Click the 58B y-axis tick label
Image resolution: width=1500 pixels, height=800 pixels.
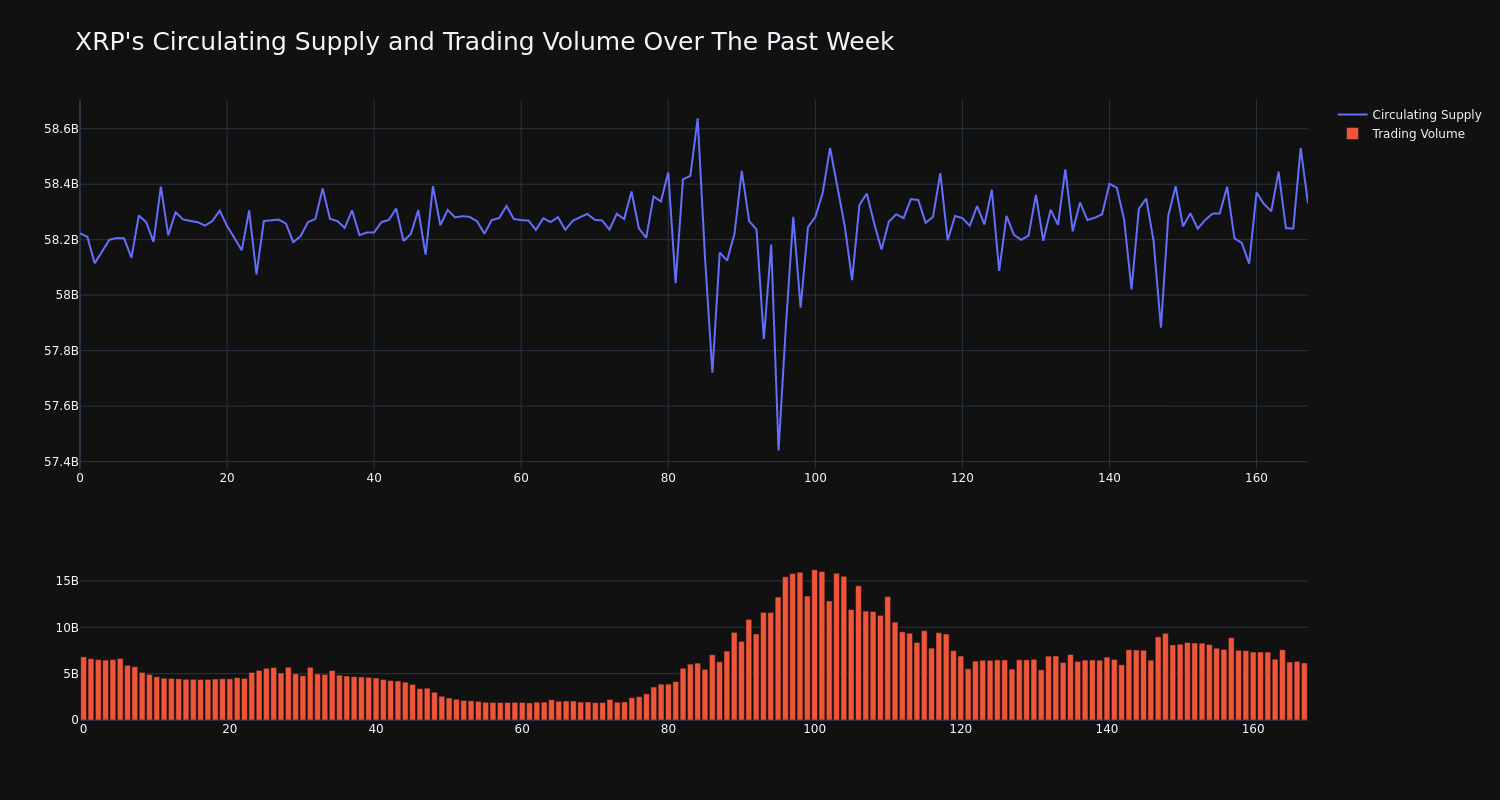pos(67,295)
